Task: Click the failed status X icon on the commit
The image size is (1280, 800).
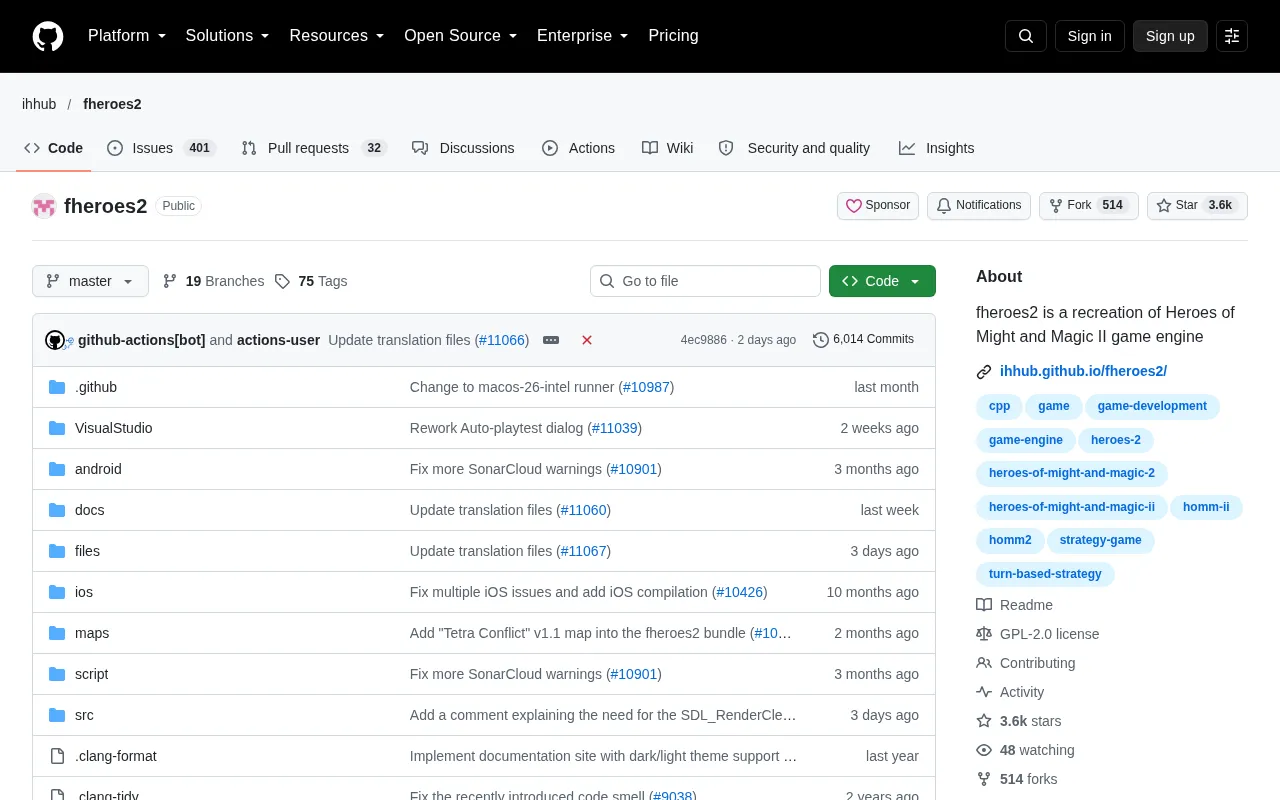Action: (587, 340)
